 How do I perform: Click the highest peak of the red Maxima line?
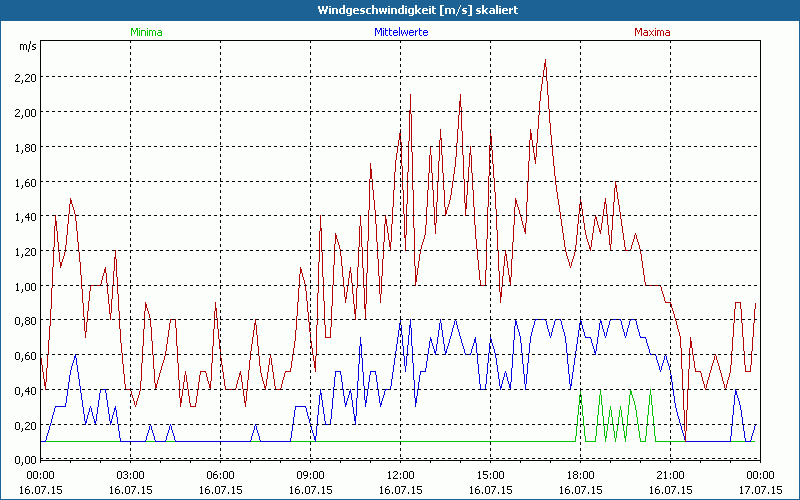(x=545, y=61)
